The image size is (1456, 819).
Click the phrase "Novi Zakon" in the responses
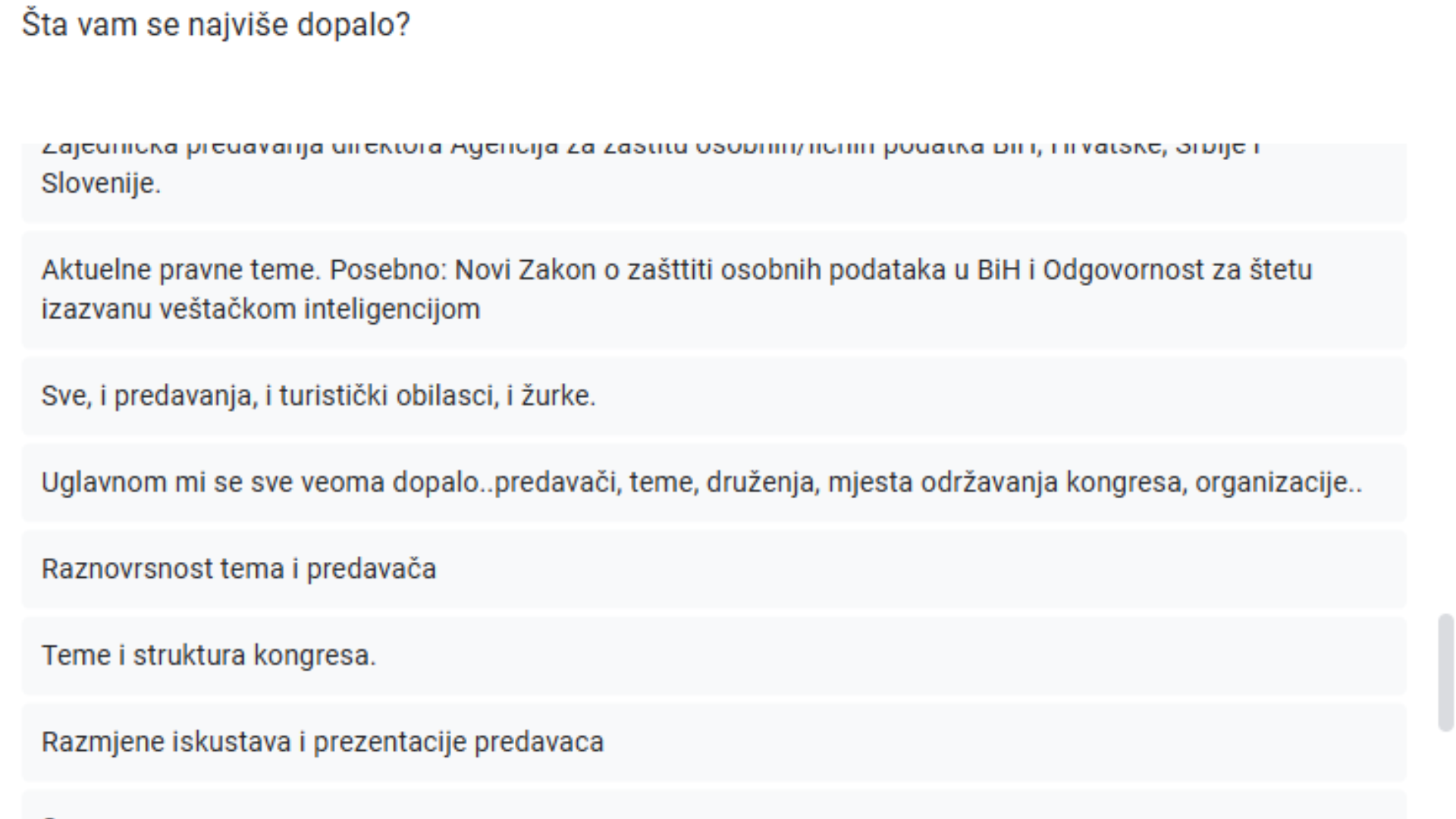tap(525, 270)
